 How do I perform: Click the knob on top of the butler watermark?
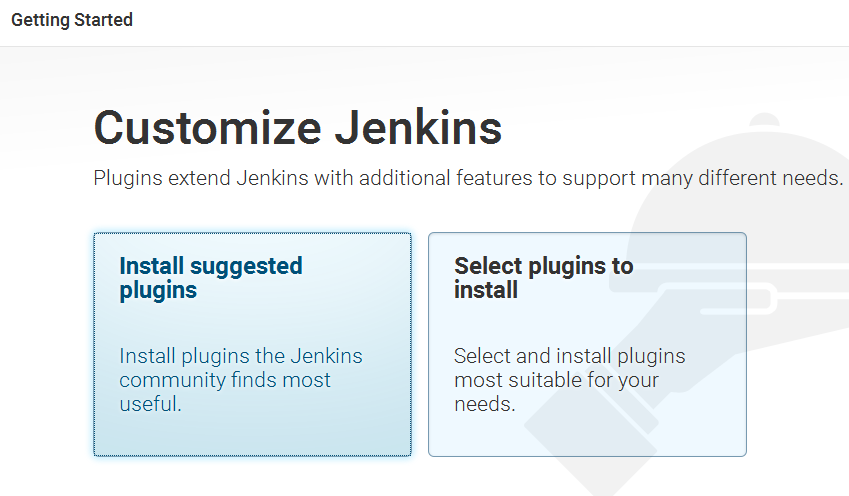[765, 120]
